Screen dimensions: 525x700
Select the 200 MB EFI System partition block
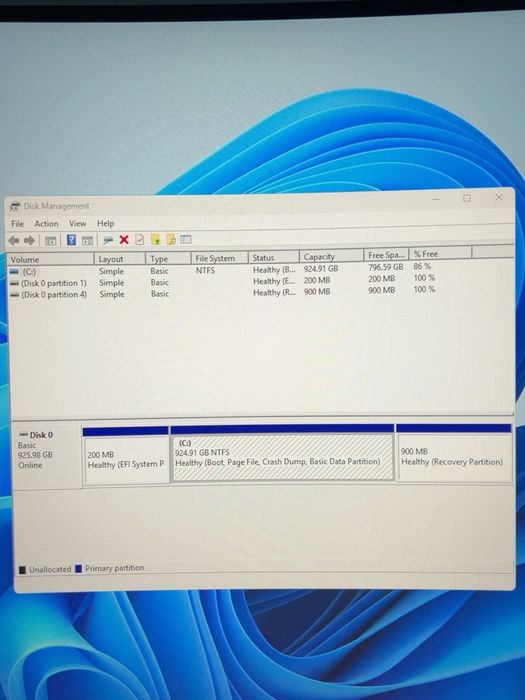pos(126,455)
